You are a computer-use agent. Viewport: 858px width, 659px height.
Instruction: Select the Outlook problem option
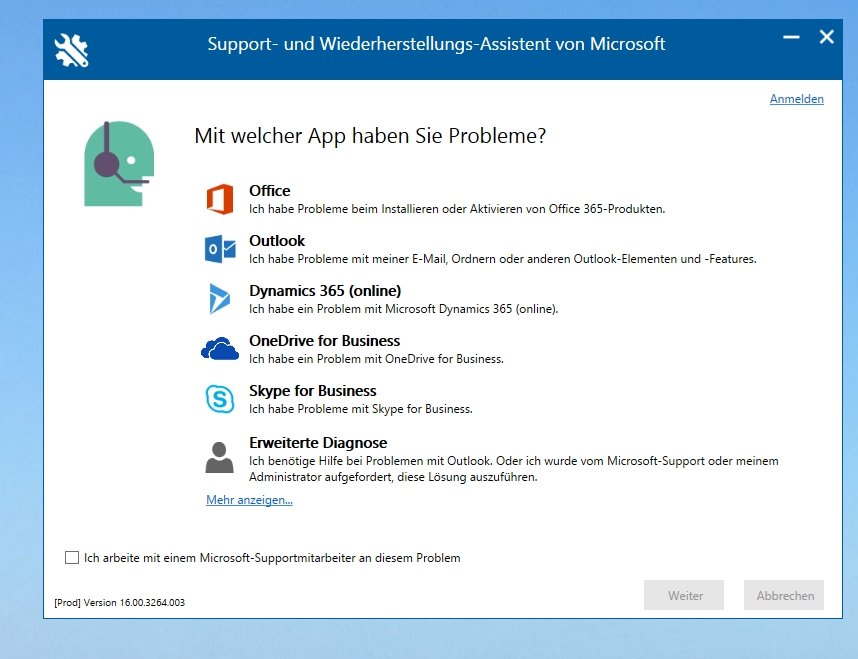277,240
